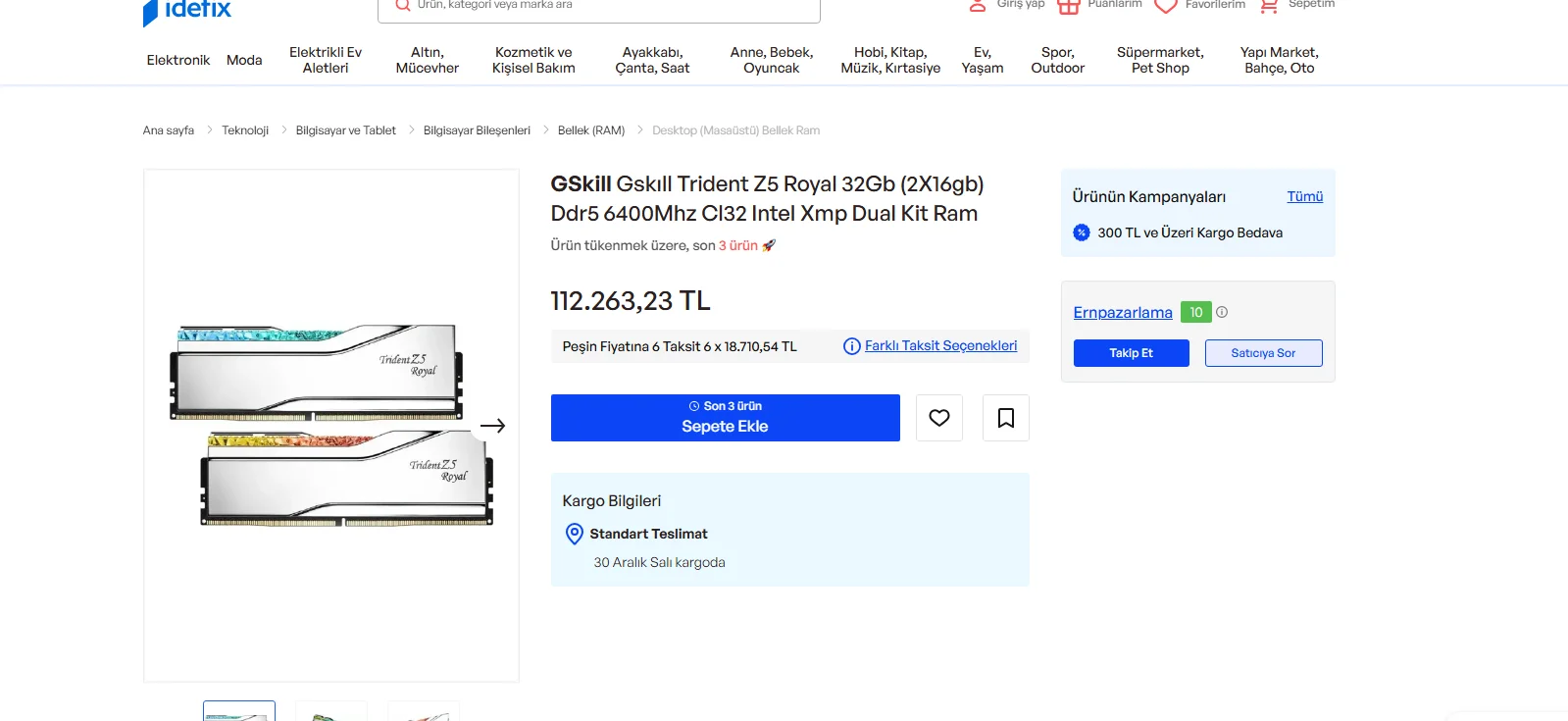Open Farklı Taksit Seçenekleri link
Image resolution: width=1568 pixels, height=721 pixels.
coord(939,345)
